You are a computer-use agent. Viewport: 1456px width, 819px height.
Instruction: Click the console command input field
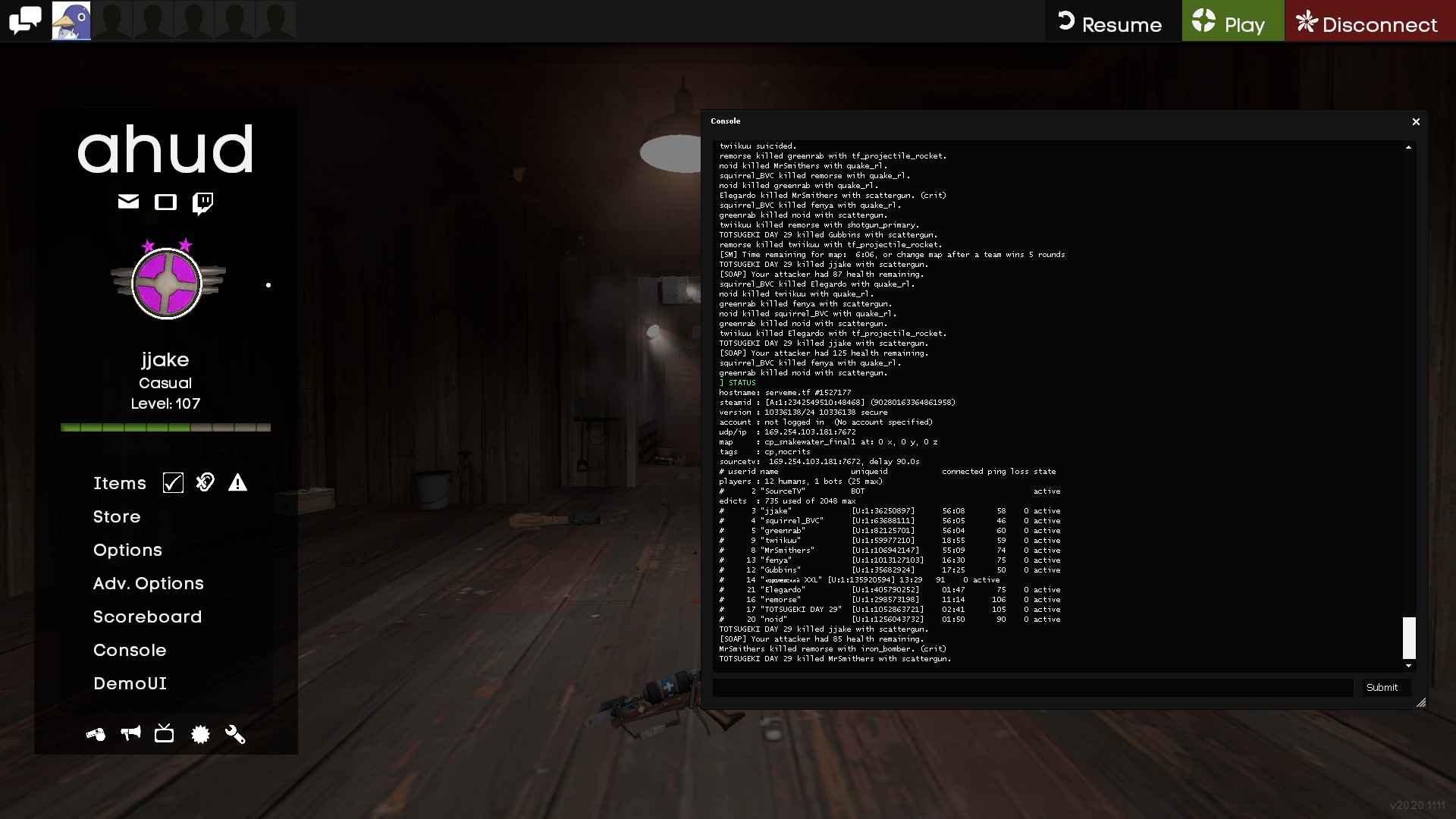tap(1032, 688)
